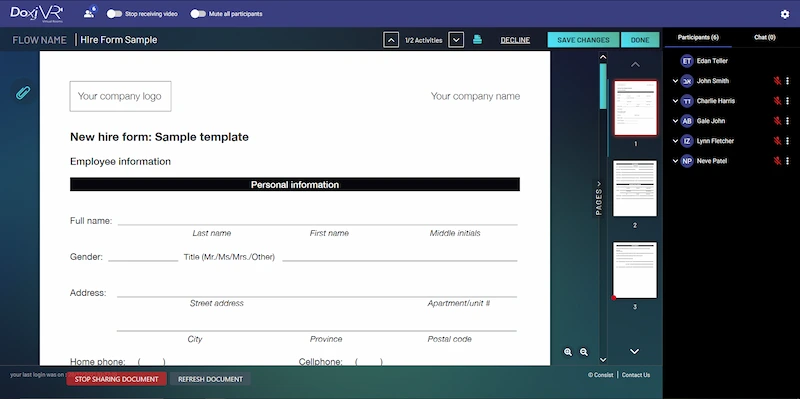Click the DONE button
Screen dimensions: 800x399
pos(640,40)
